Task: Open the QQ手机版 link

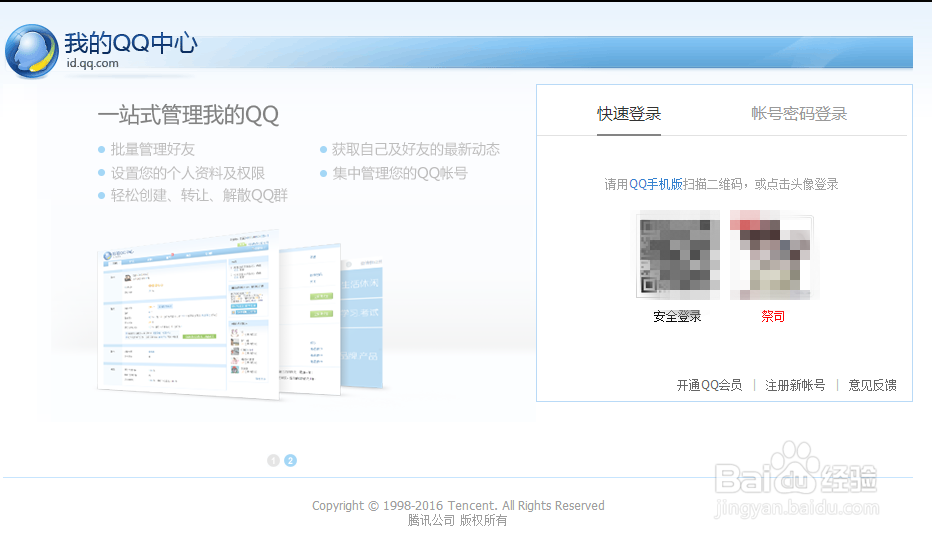Action: pyautogui.click(x=656, y=184)
